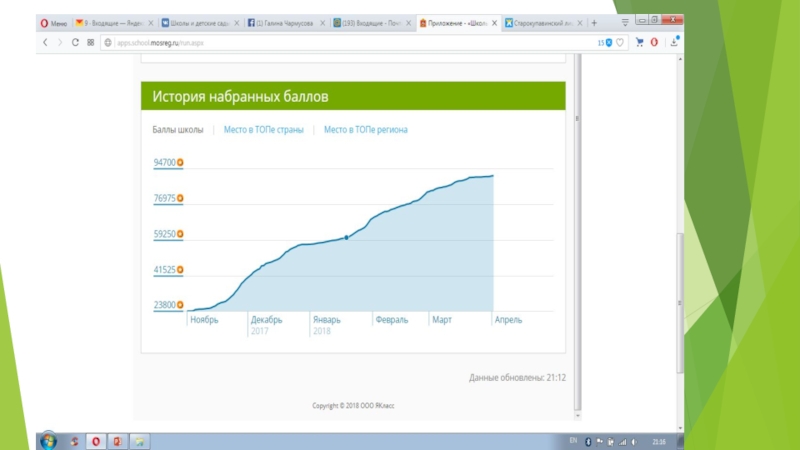Viewport: 800px width, 450px height.
Task: Click the orange coin icon beside 23800
Action: point(180,306)
